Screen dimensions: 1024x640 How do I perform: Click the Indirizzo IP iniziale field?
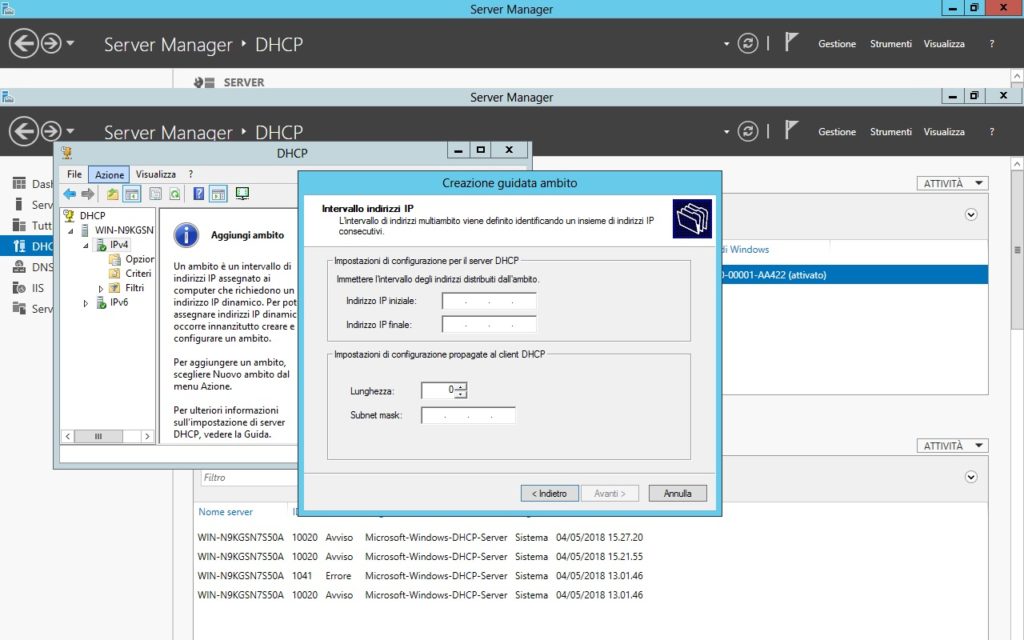coord(489,301)
